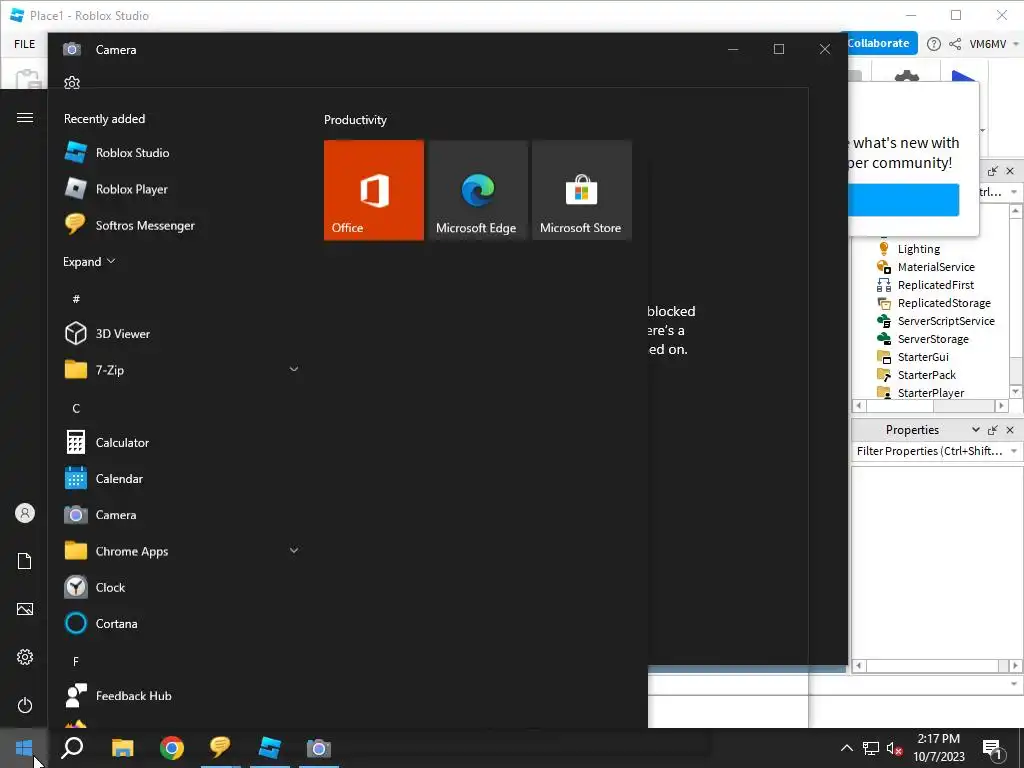Viewport: 1024px width, 768px height.
Task: Launch Roblox Player from Start menu
Action: (x=181, y=189)
